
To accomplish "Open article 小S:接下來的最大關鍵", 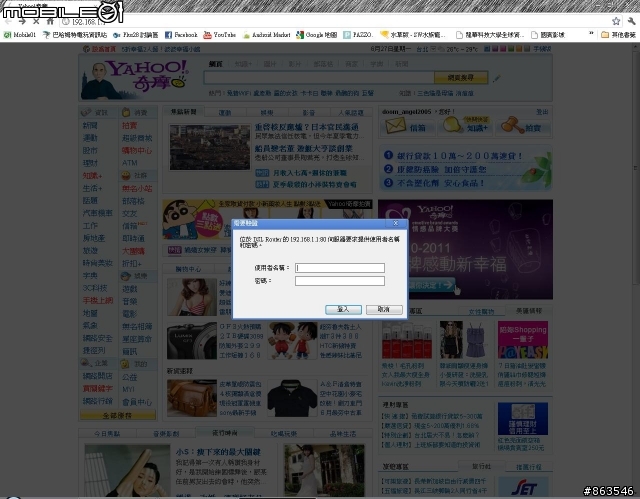I will 218,452.
